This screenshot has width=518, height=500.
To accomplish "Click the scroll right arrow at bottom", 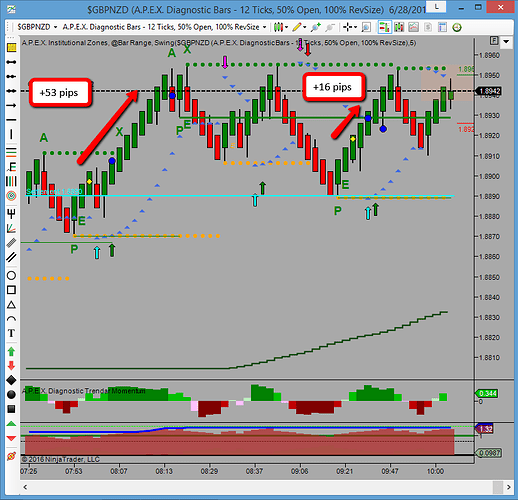I will coord(508,487).
